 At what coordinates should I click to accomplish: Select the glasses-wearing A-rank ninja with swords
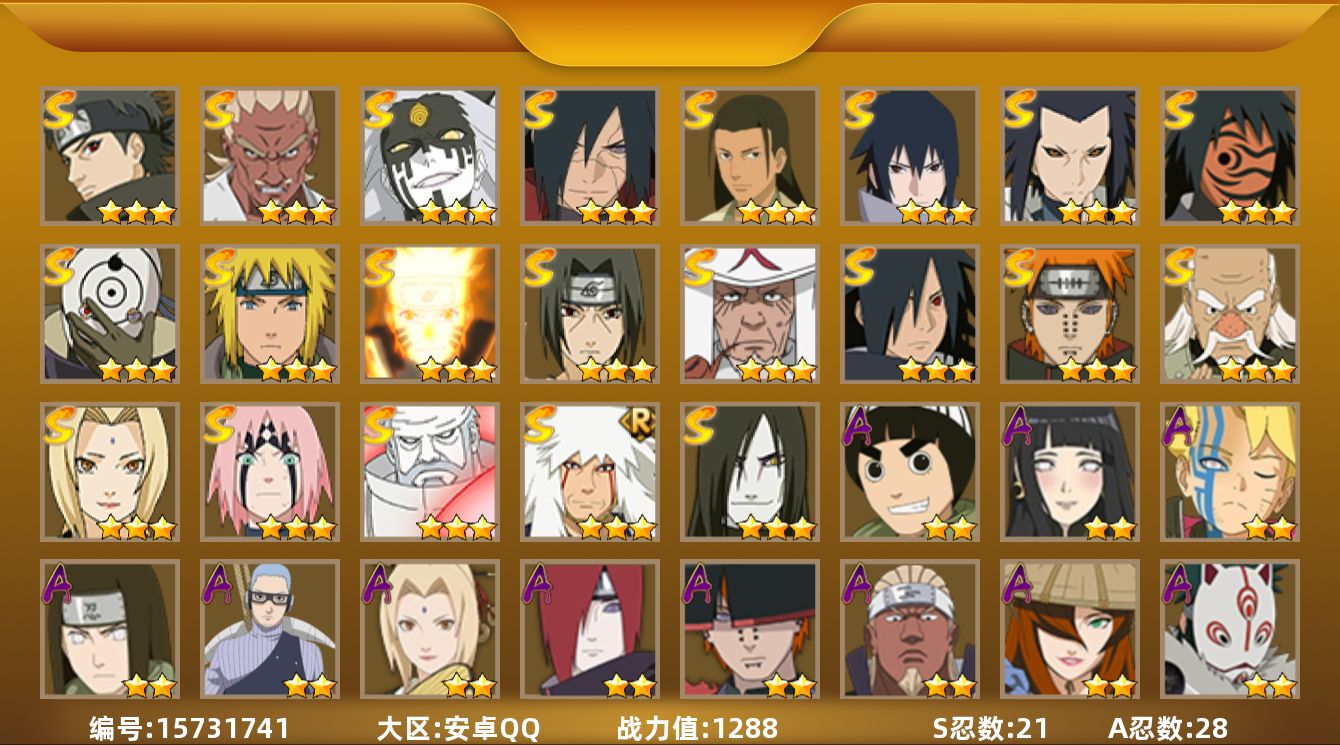coord(269,629)
